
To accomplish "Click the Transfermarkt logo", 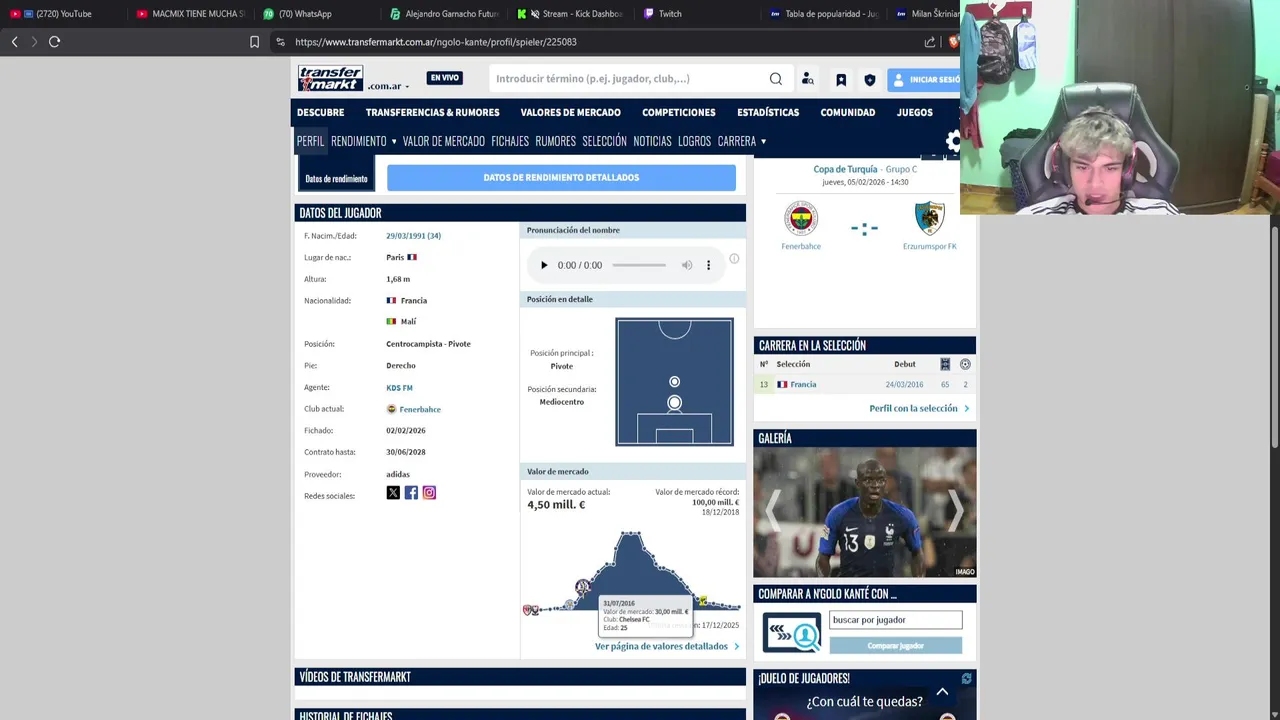I will (330, 78).
